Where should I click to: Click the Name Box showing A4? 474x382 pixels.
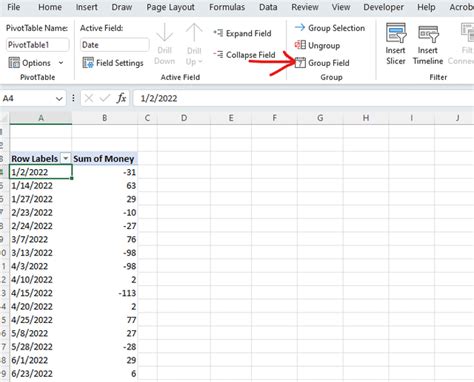(27, 98)
